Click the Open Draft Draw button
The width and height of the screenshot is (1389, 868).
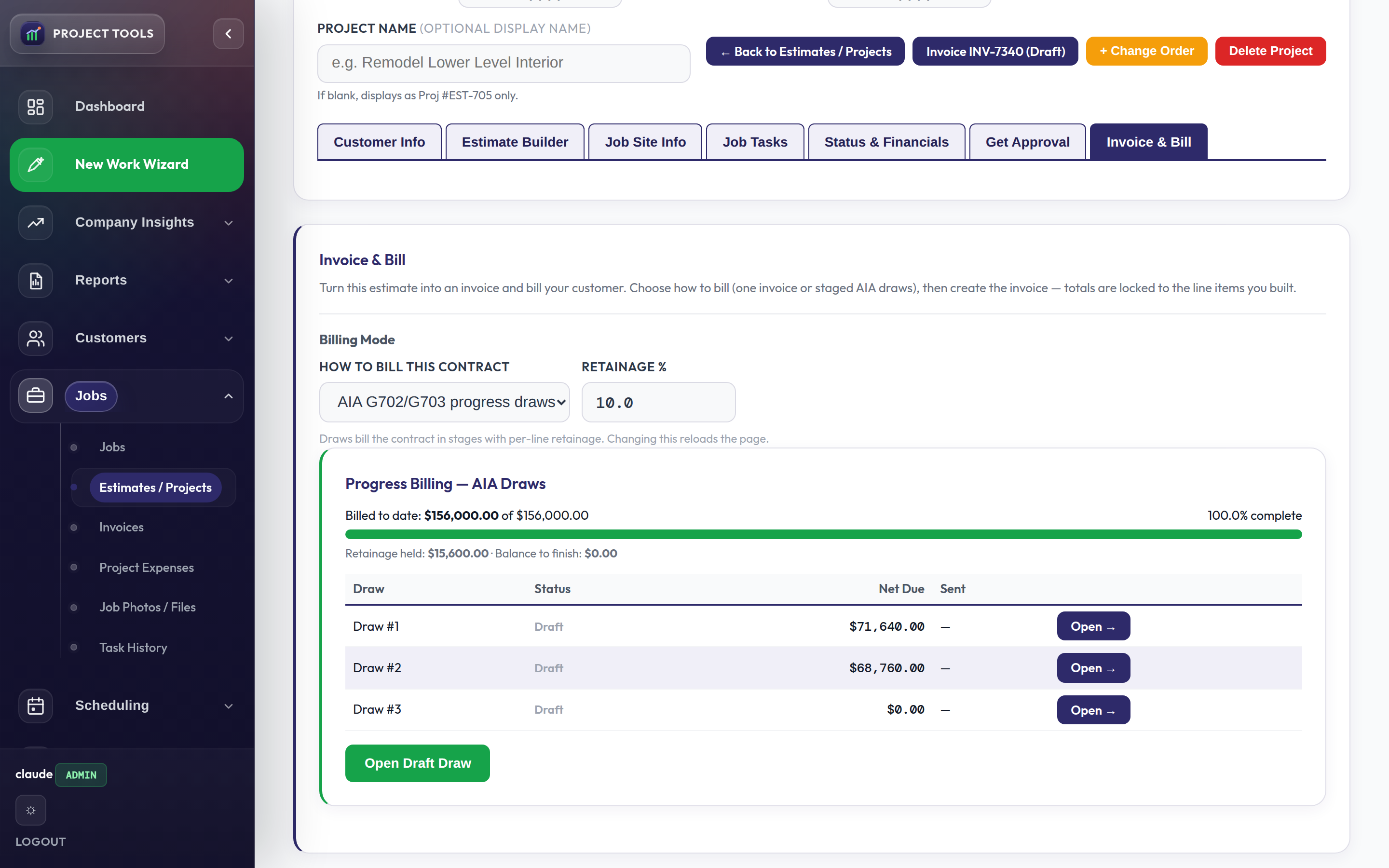coord(417,763)
